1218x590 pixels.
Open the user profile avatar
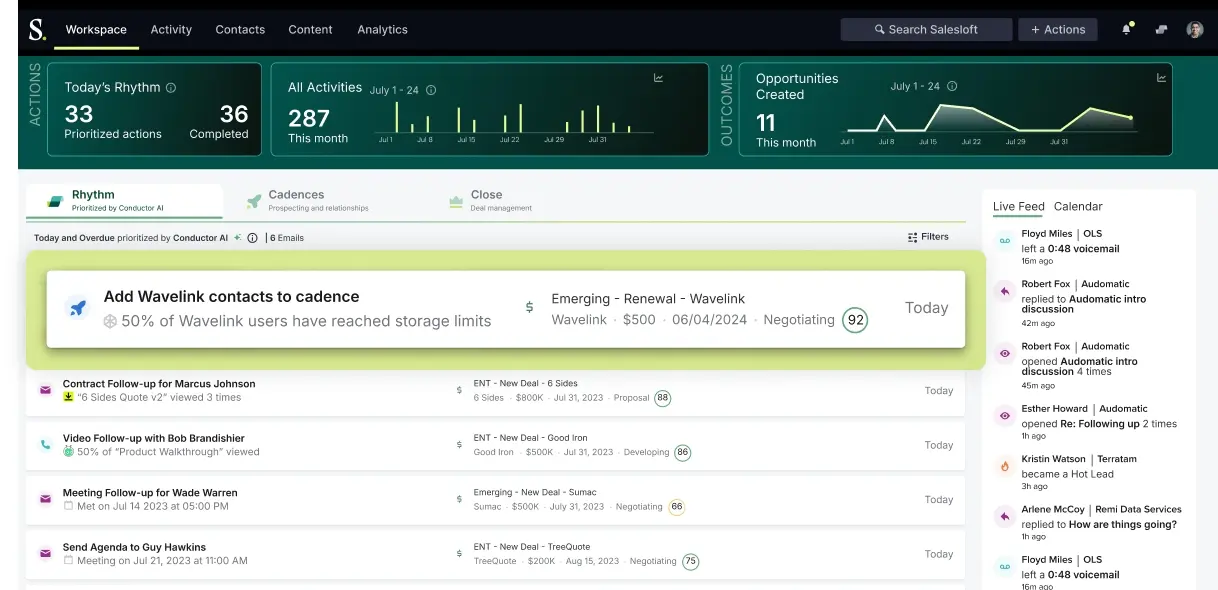[1195, 29]
